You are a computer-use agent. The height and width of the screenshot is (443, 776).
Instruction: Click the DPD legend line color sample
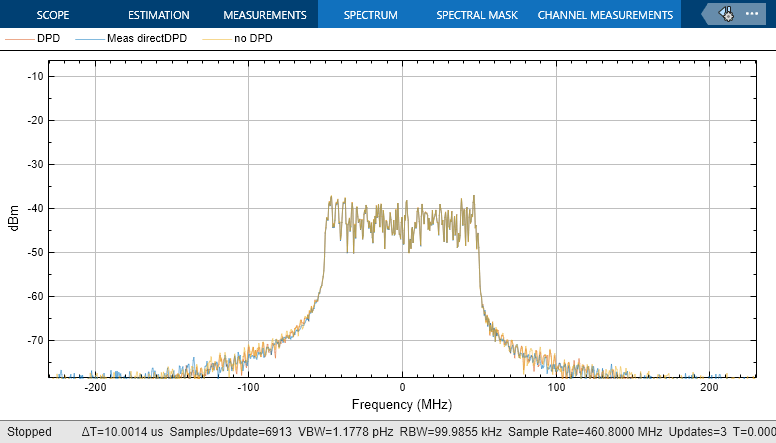(20, 39)
